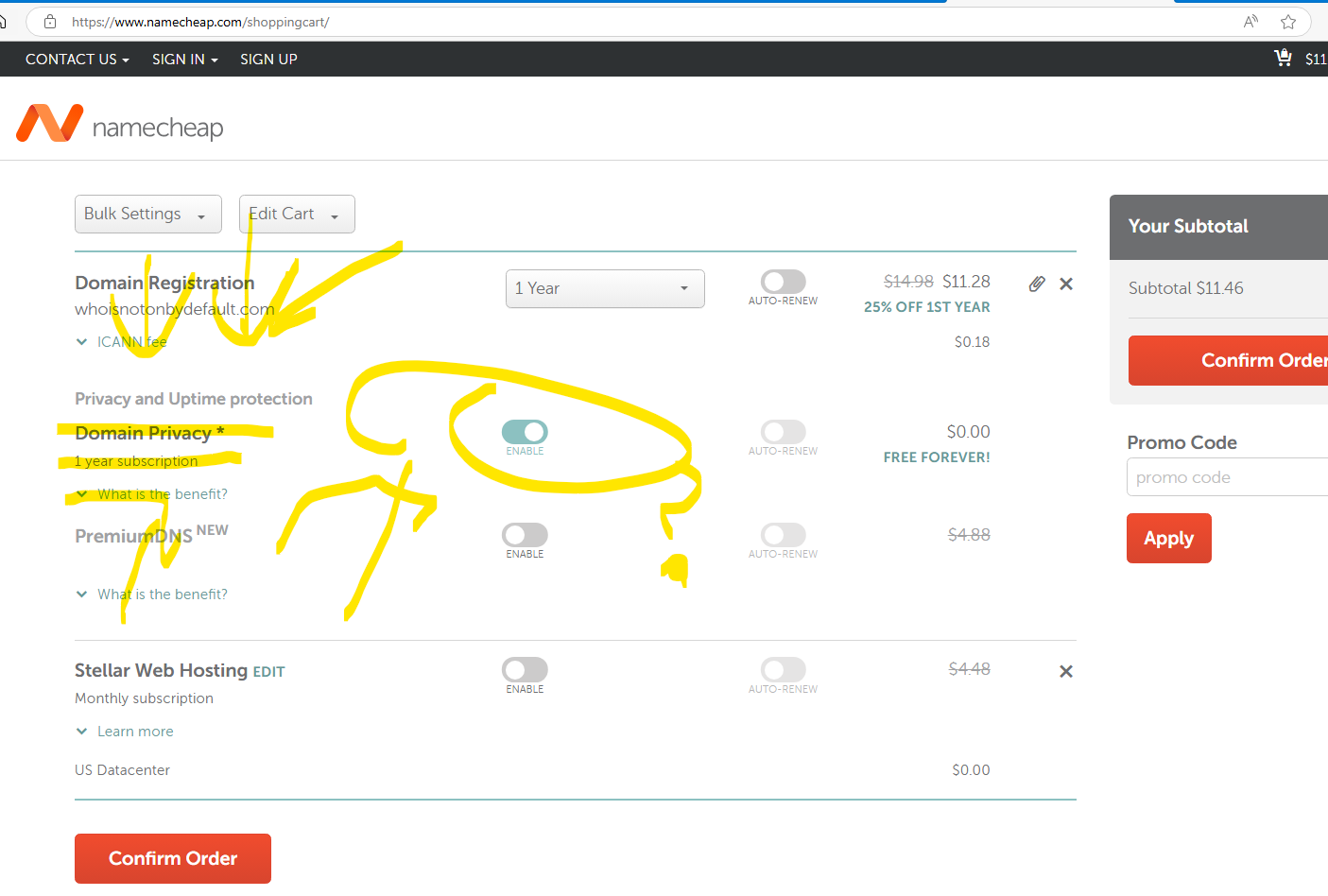
Task: Click the $0.18 ICANN fee amount
Action: (973, 342)
